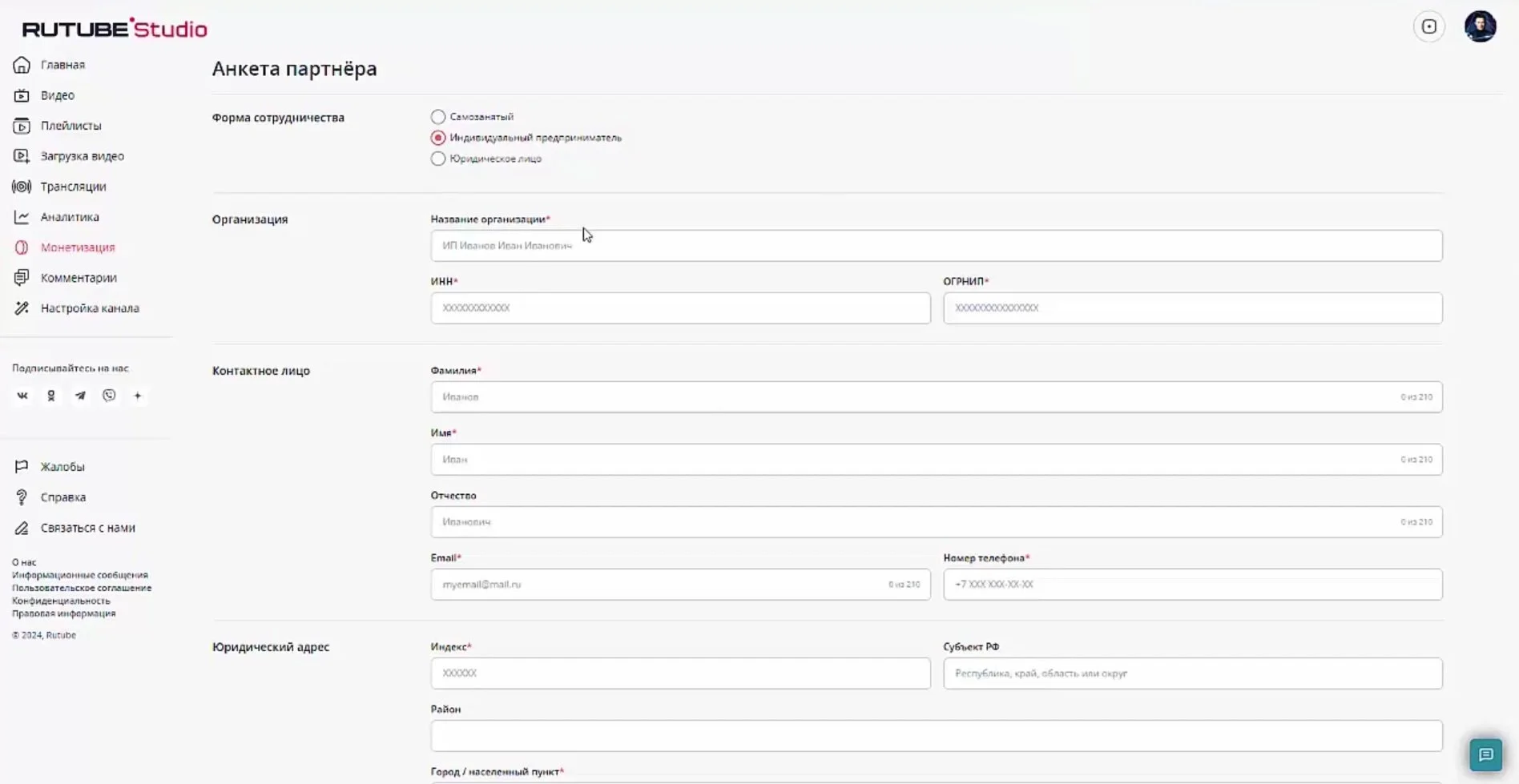Open the Конфиденциальность link

61,601
